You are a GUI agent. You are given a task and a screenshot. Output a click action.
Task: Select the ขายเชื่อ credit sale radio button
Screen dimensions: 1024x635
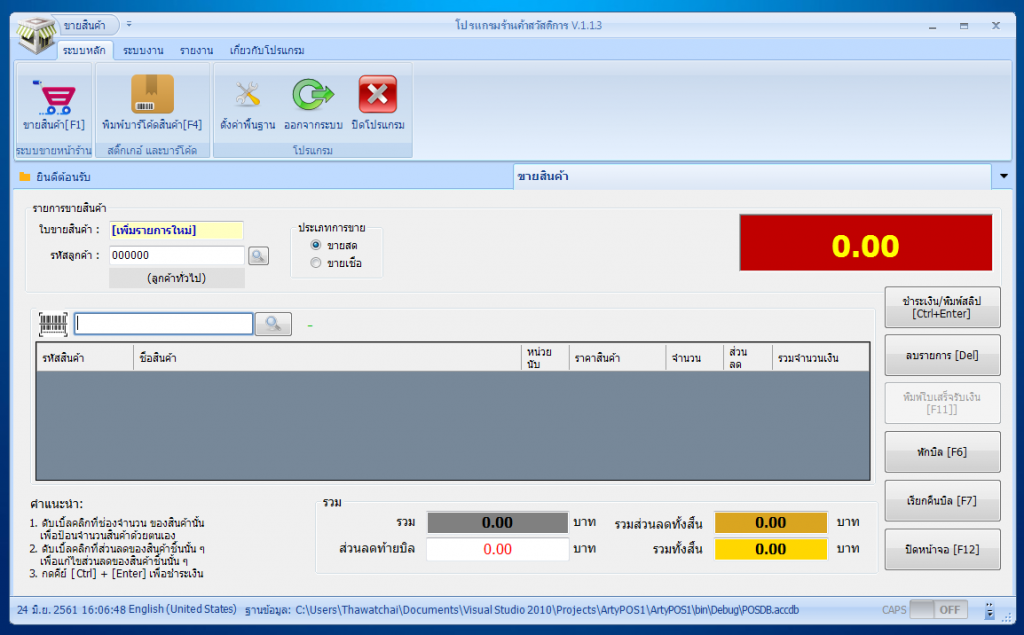[316, 263]
